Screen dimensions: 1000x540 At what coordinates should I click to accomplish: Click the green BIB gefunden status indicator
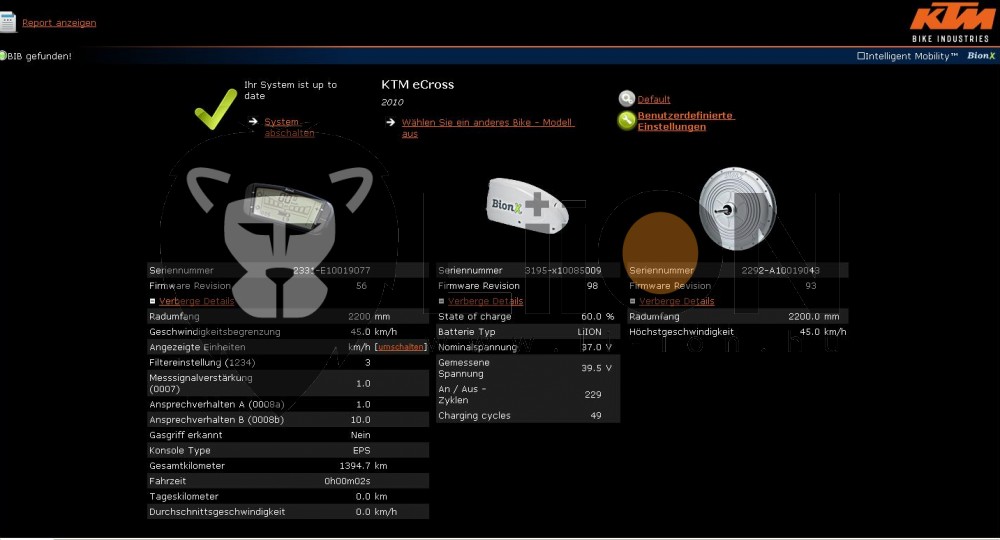pos(3,56)
